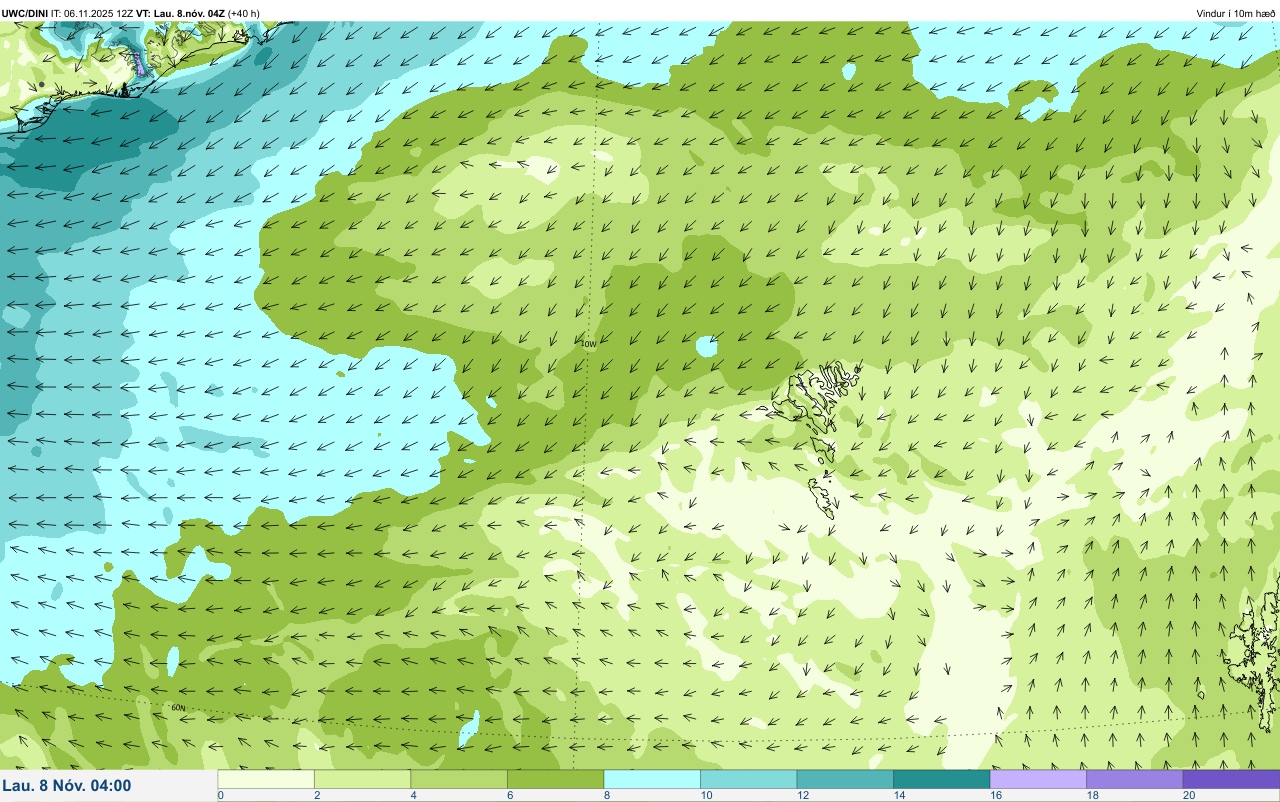Click legend scale value '8'
The image size is (1280, 802).
(606, 795)
